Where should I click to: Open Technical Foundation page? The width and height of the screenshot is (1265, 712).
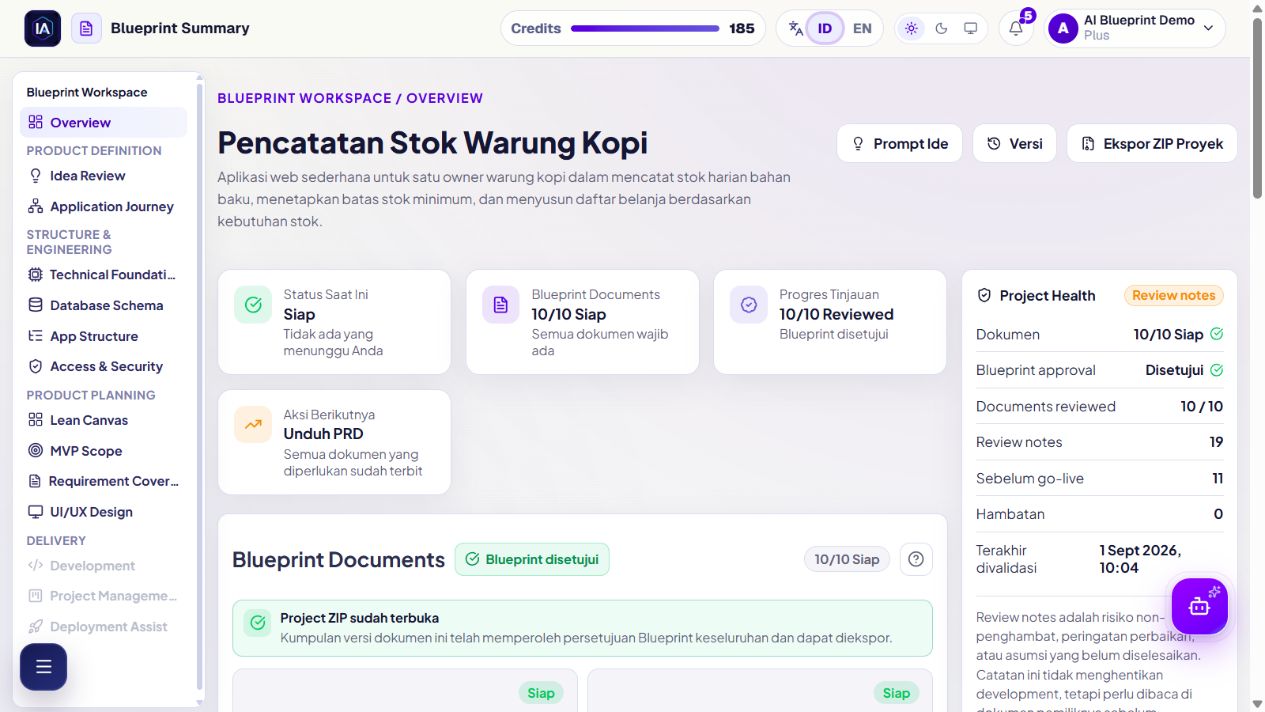coord(103,274)
